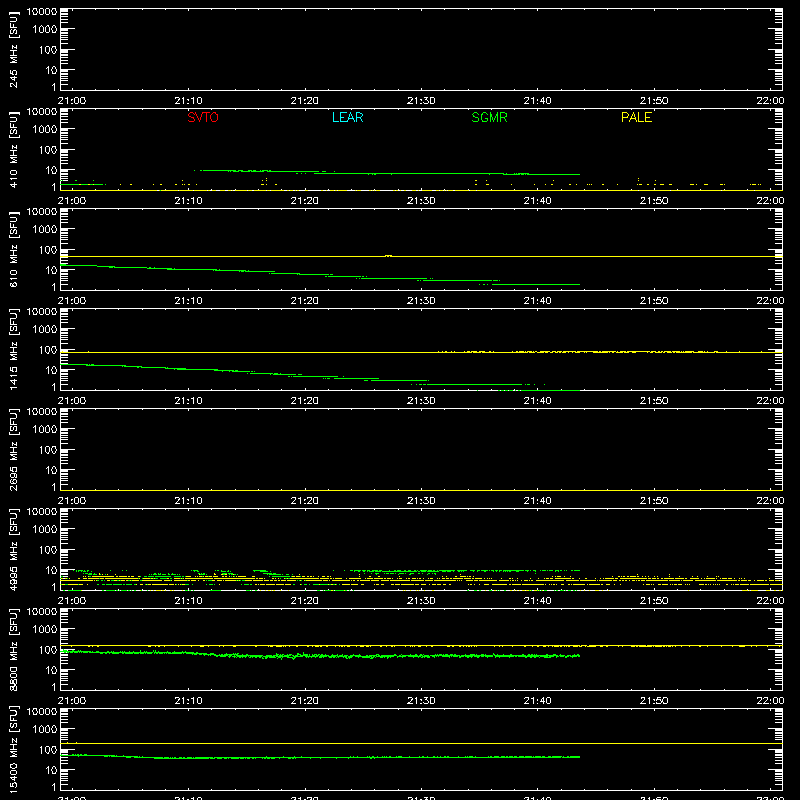The width and height of the screenshot is (800, 800).
Task: Click the 10 tick label on 15400 MHz plot
Action: [x=51, y=770]
